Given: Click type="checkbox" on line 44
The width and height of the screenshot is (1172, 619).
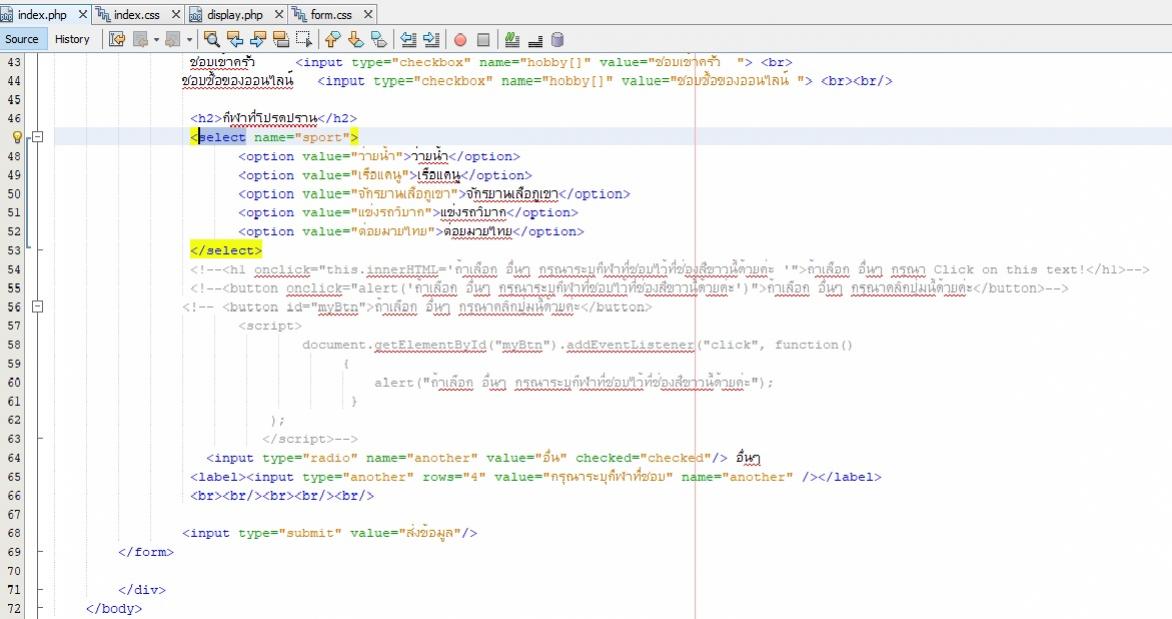Looking at the screenshot, I should click(x=434, y=81).
